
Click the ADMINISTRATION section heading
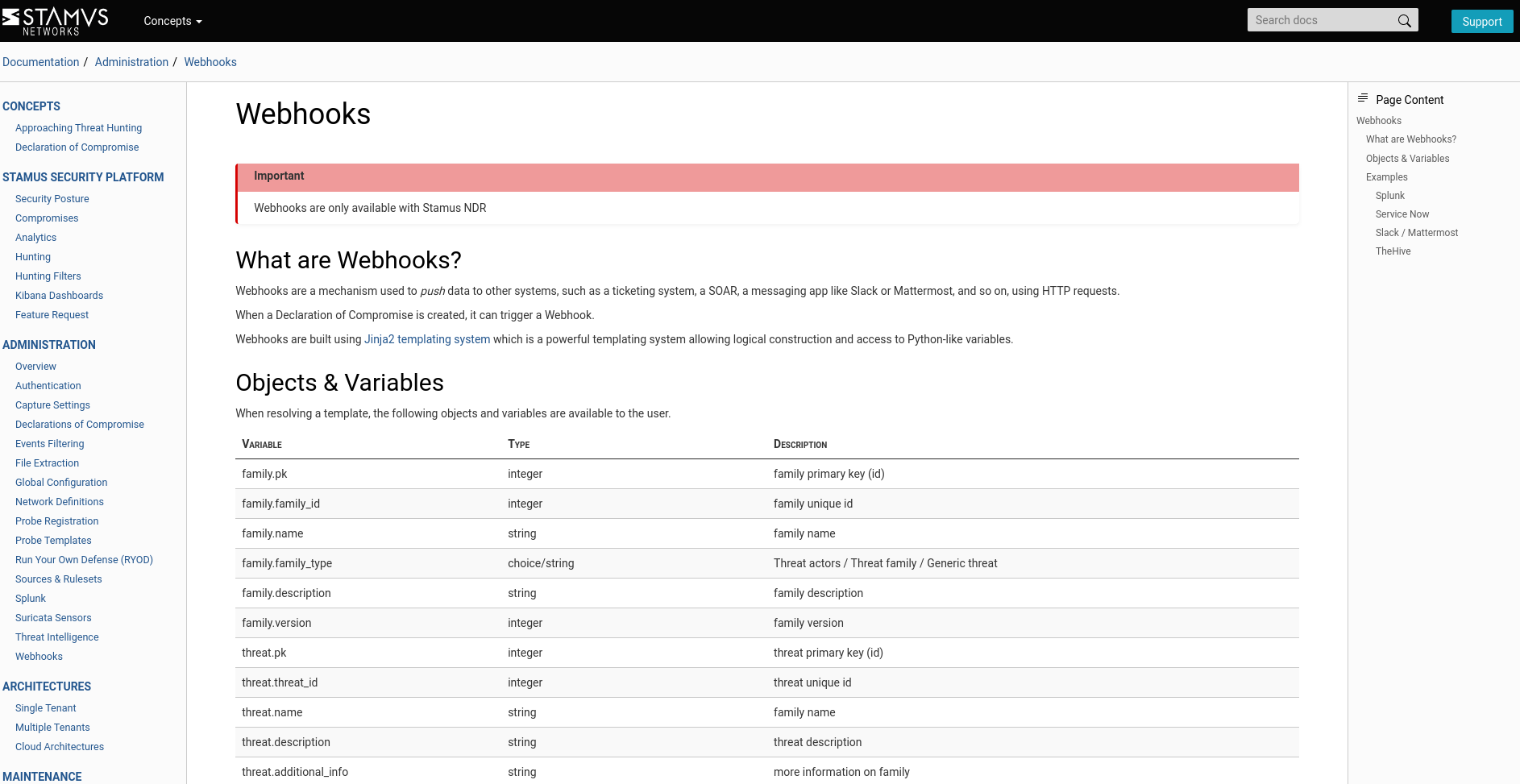pyautogui.click(x=49, y=345)
